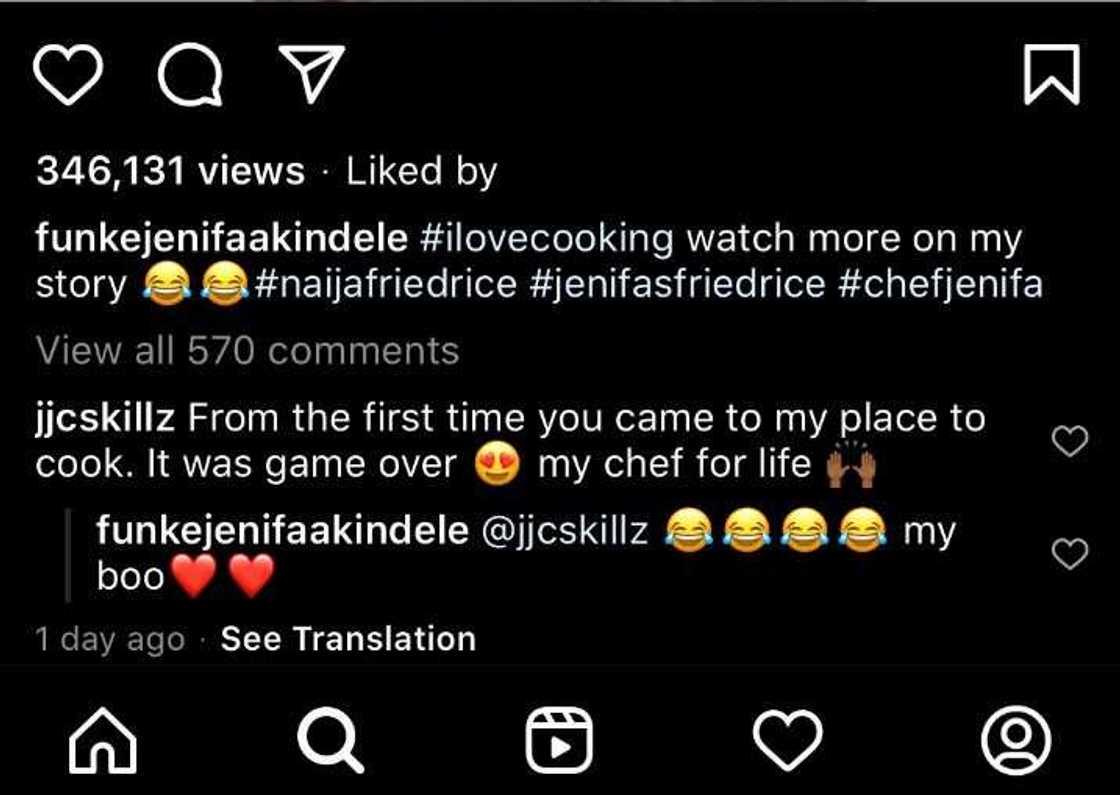Tap the @jjcskillz mention in reply
Viewport: 1120px width, 795px height.
[565, 531]
